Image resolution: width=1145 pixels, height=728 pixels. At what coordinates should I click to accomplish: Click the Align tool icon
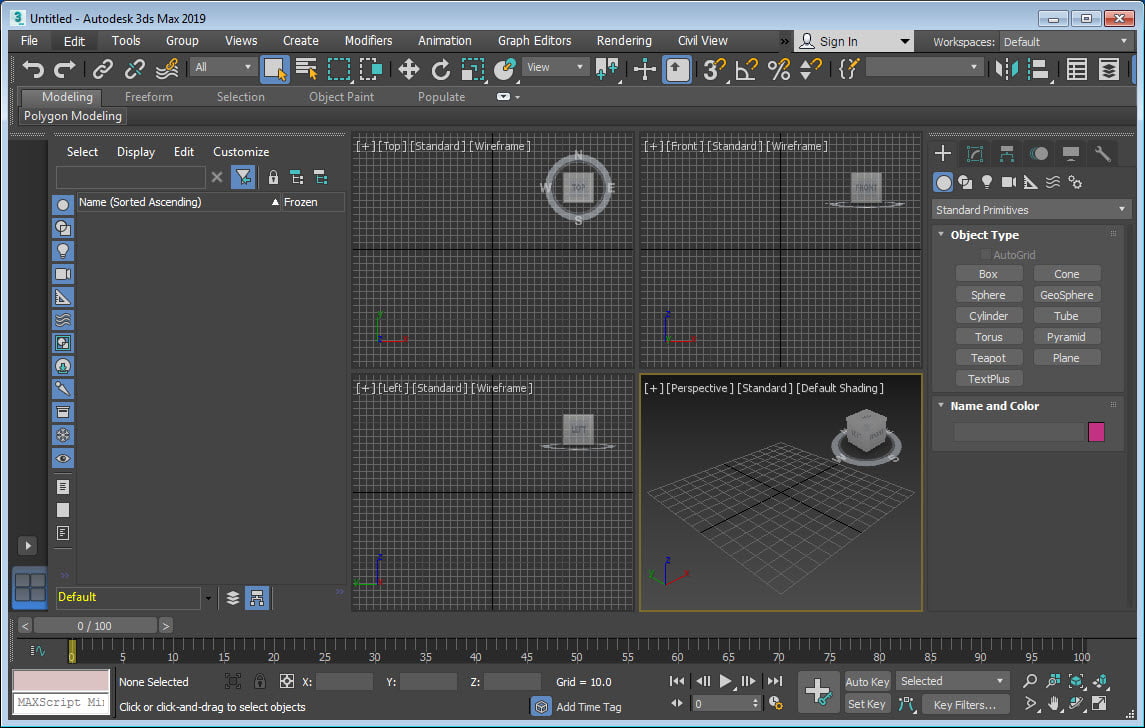tap(1038, 69)
